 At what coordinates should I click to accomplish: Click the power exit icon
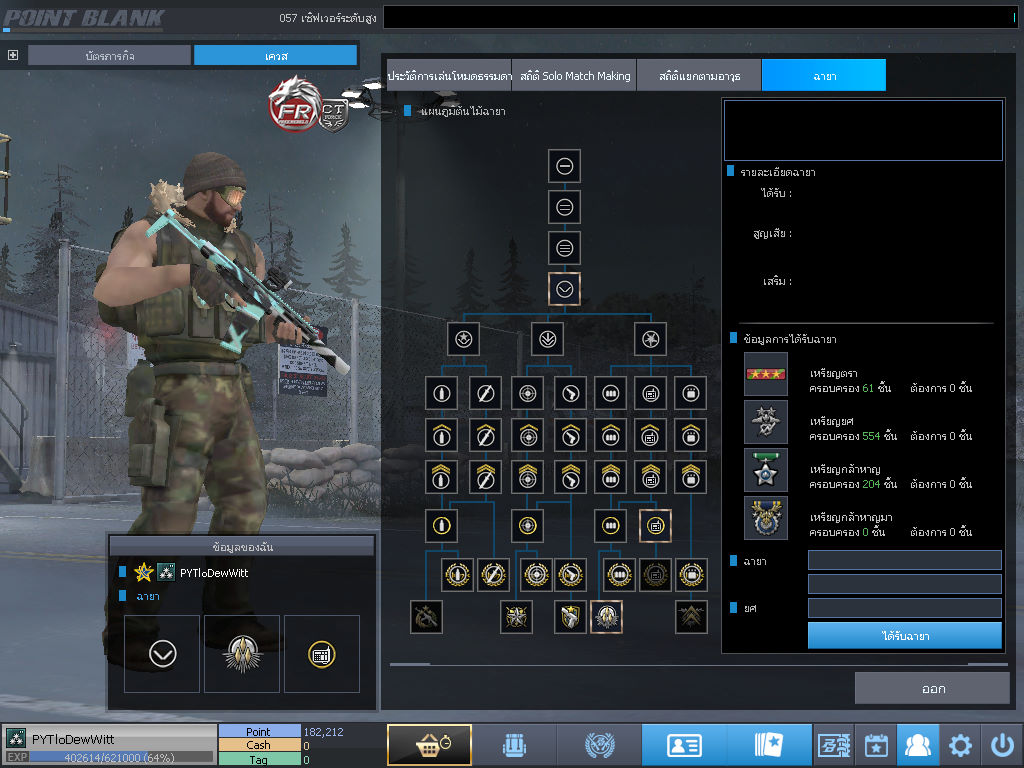(1002, 744)
